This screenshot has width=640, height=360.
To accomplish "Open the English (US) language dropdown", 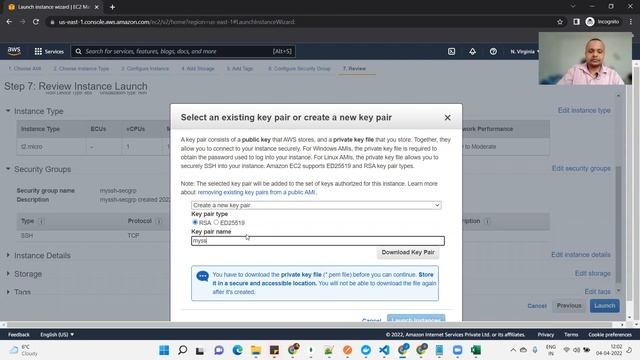I will pos(57,335).
